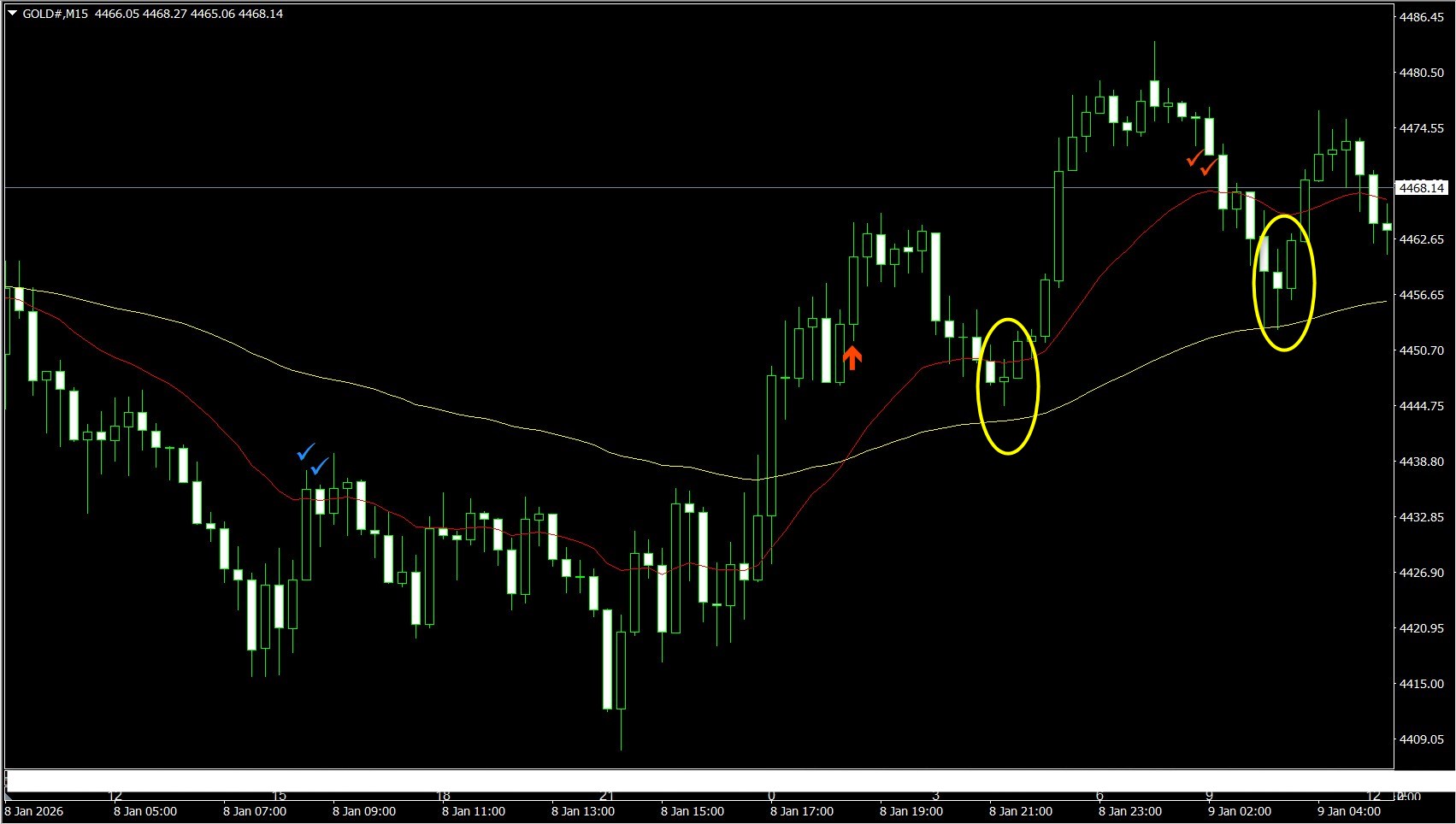This screenshot has width=1456, height=824.
Task: Click the 8 Jan 13:00 time label
Action: click(x=582, y=811)
